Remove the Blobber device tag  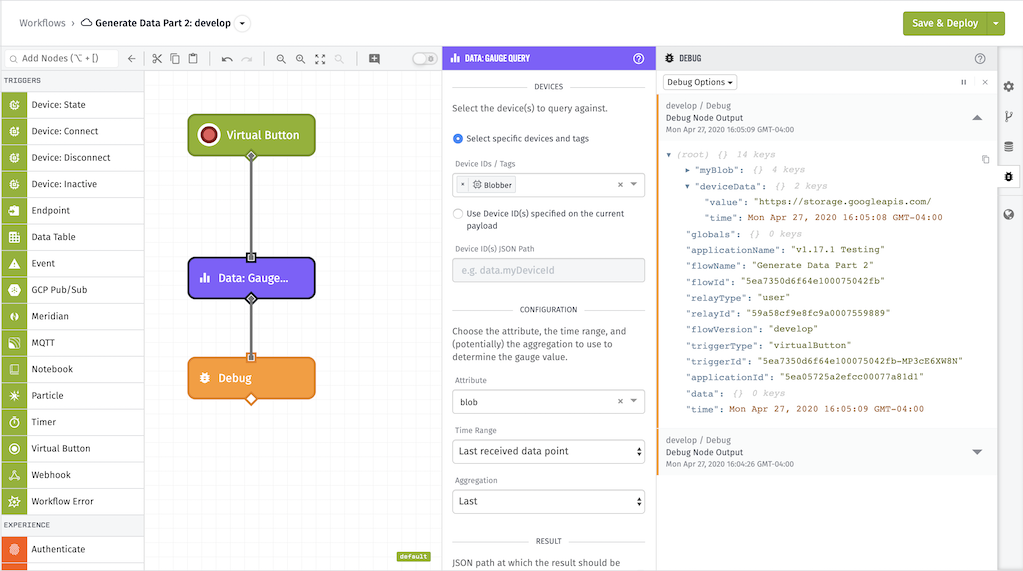(463, 185)
